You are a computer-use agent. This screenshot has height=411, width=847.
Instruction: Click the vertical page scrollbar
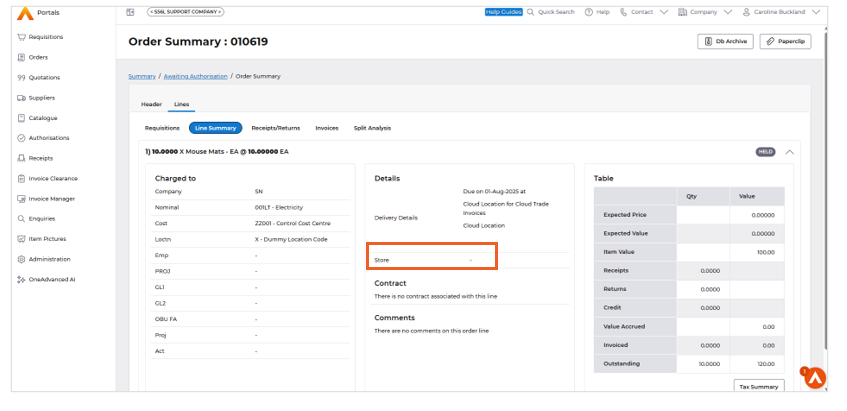pyautogui.click(x=825, y=189)
